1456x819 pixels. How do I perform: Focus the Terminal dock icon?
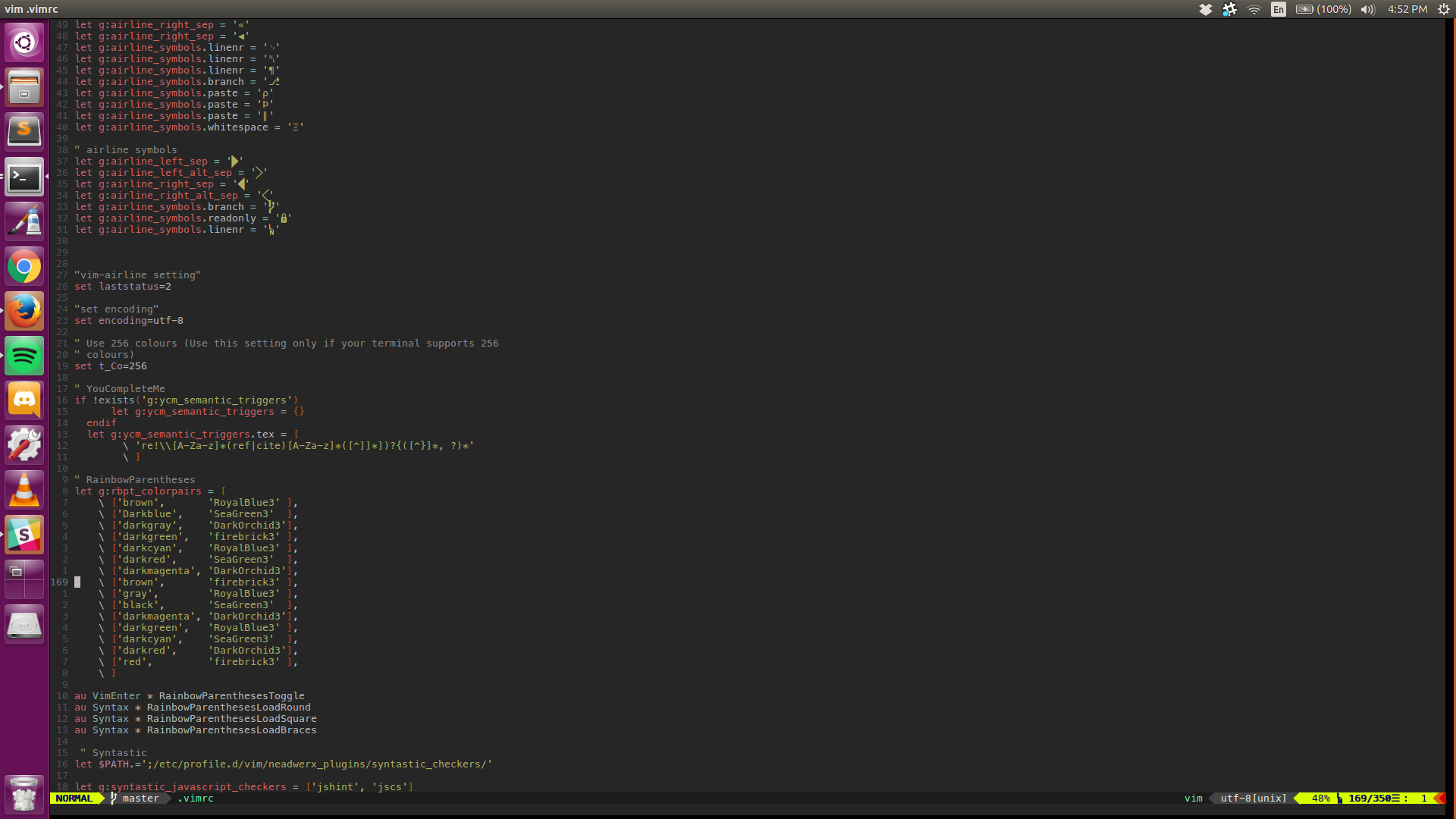tap(24, 177)
